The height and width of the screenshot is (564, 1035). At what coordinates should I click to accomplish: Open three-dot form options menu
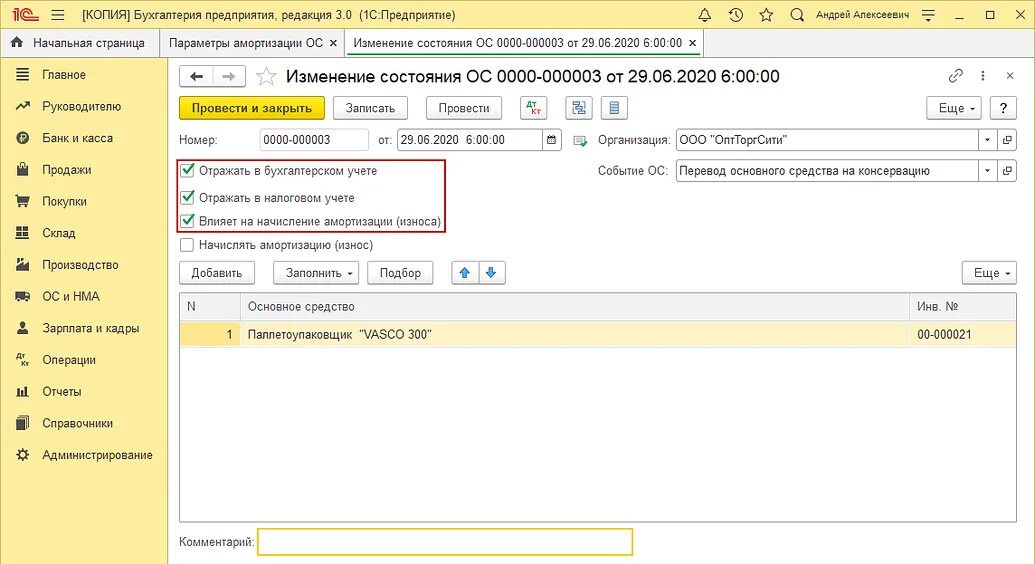click(983, 76)
